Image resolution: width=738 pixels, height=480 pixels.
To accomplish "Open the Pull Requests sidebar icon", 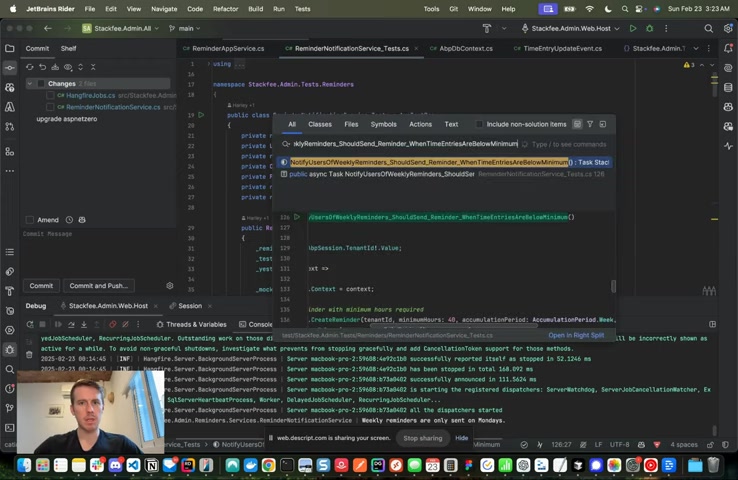I will (x=9, y=127).
